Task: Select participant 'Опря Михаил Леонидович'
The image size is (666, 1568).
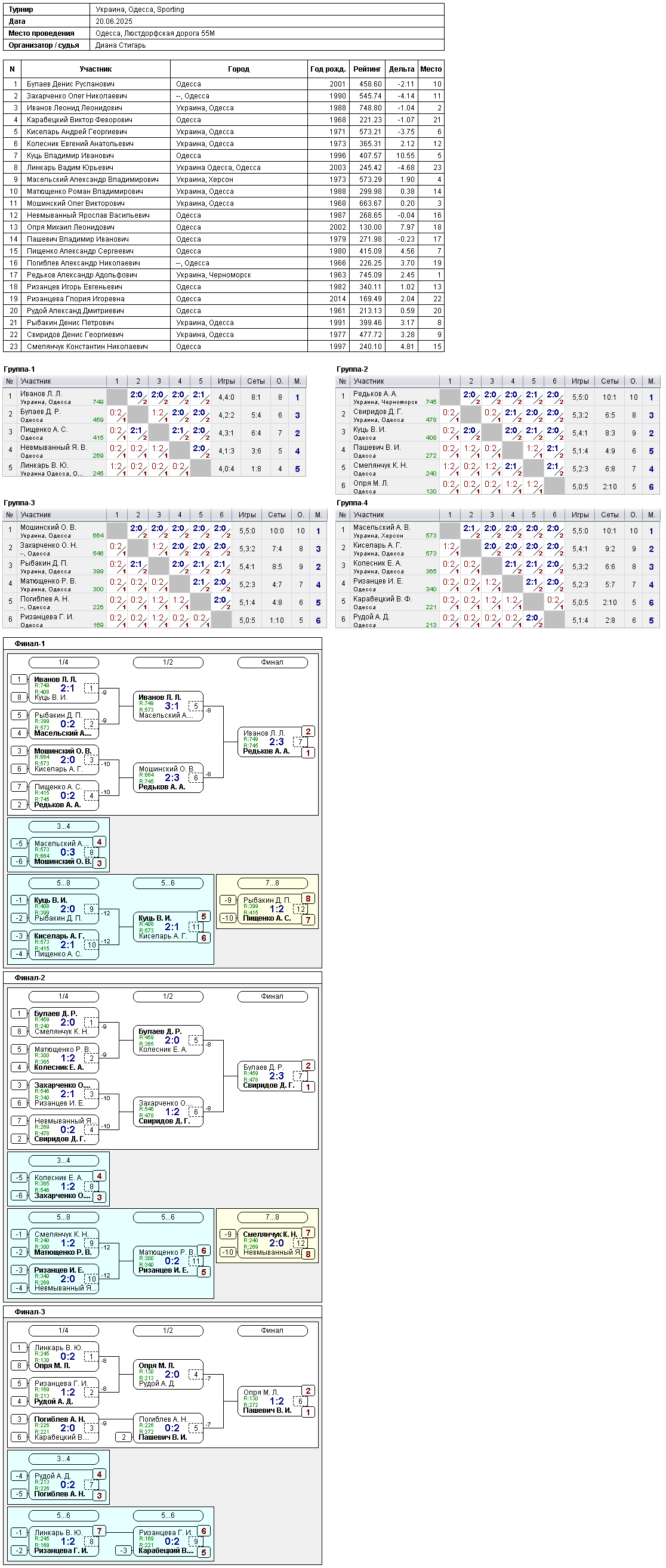Action: coord(70,227)
